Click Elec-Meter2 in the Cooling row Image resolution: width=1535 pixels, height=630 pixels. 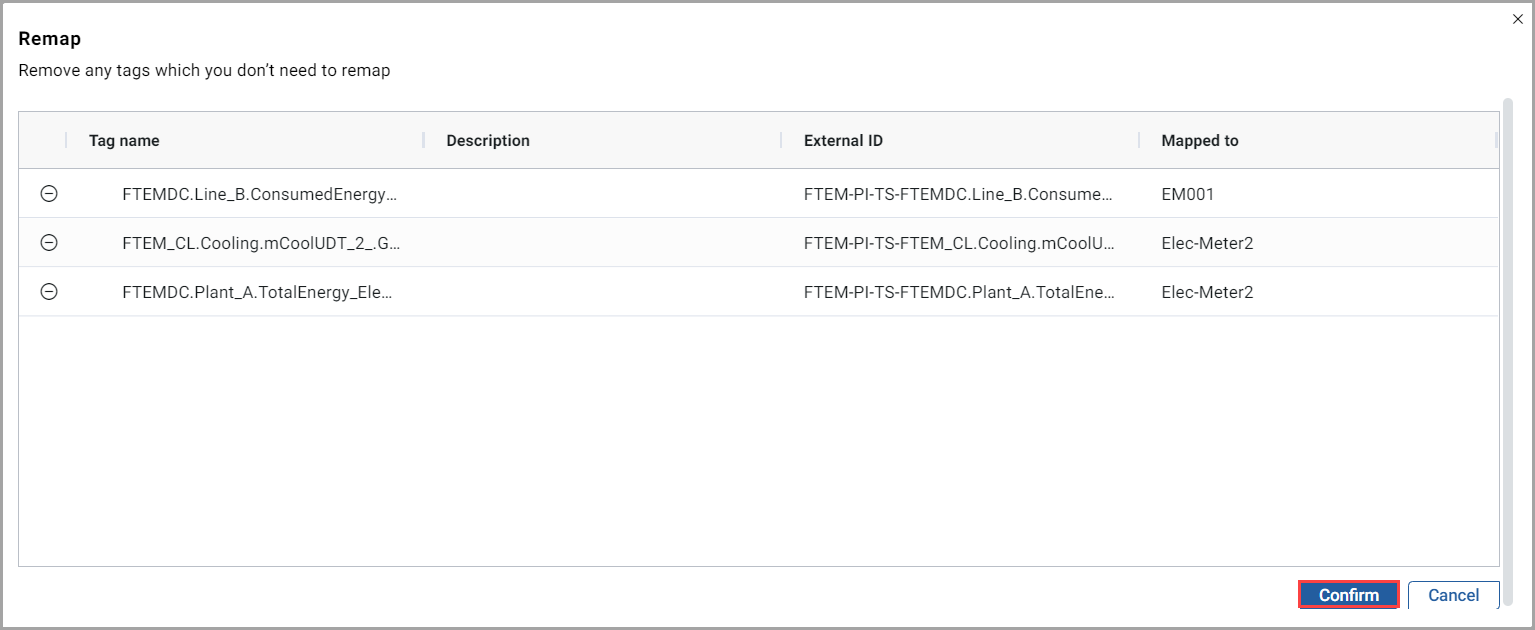click(1207, 243)
